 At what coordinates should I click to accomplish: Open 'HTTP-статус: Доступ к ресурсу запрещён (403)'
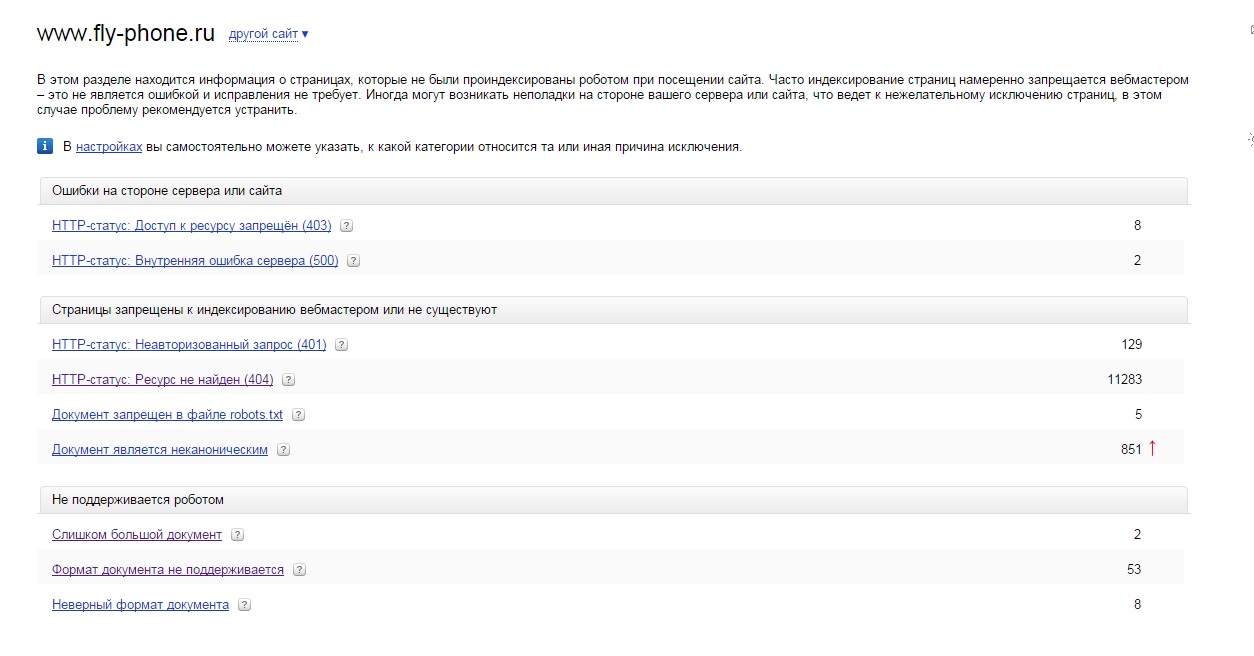tap(192, 226)
